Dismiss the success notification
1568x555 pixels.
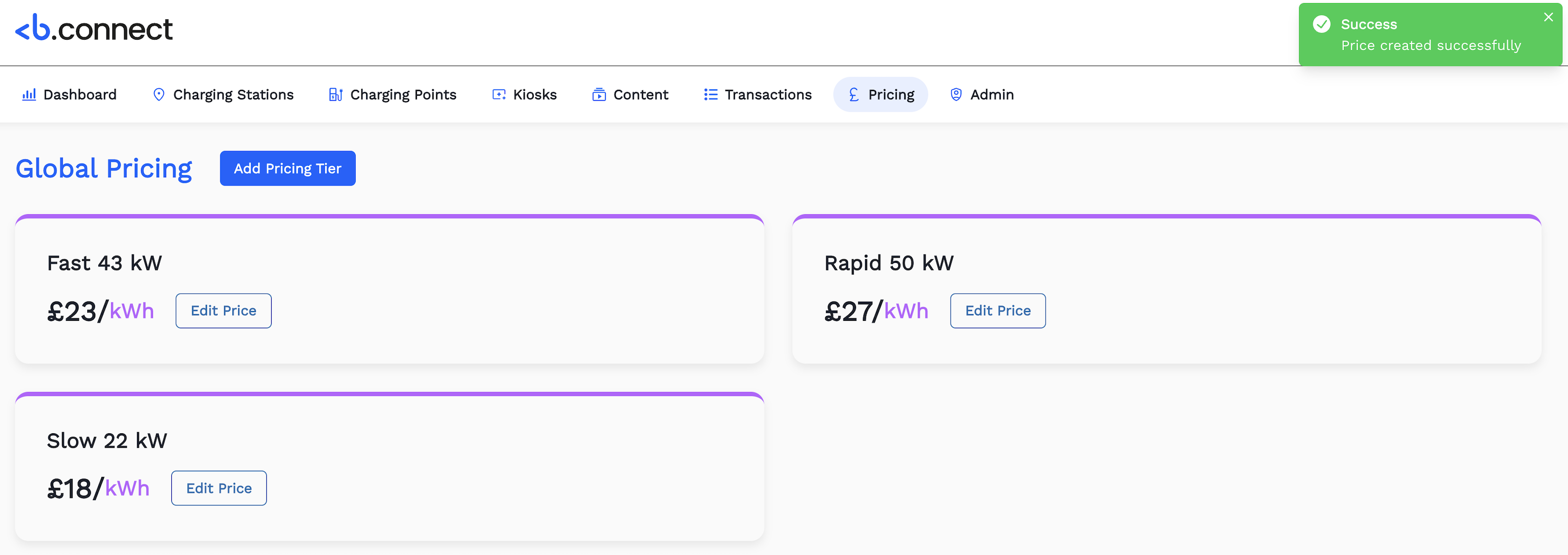[x=1548, y=17]
